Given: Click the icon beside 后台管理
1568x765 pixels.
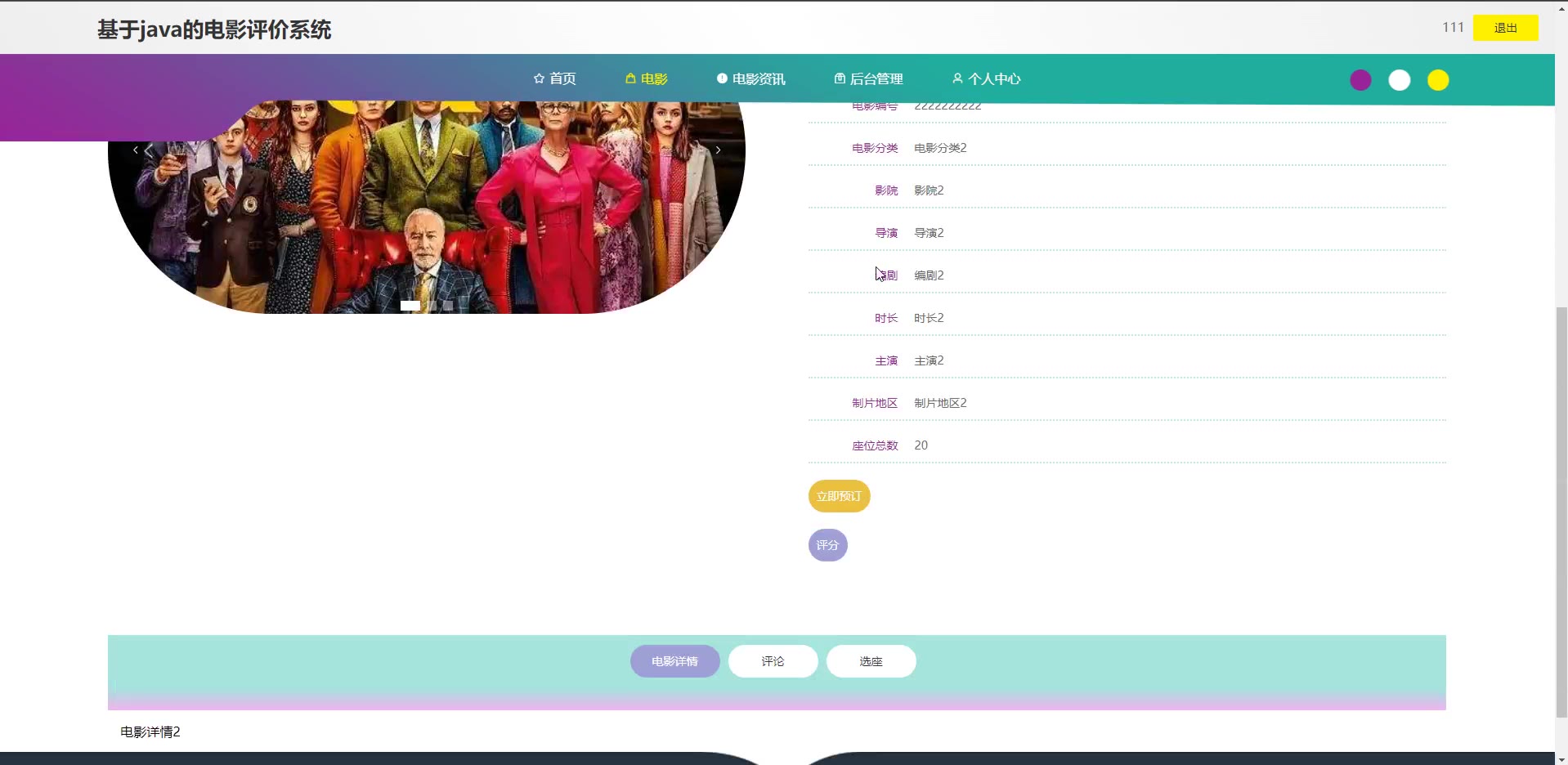Looking at the screenshot, I should tap(840, 78).
